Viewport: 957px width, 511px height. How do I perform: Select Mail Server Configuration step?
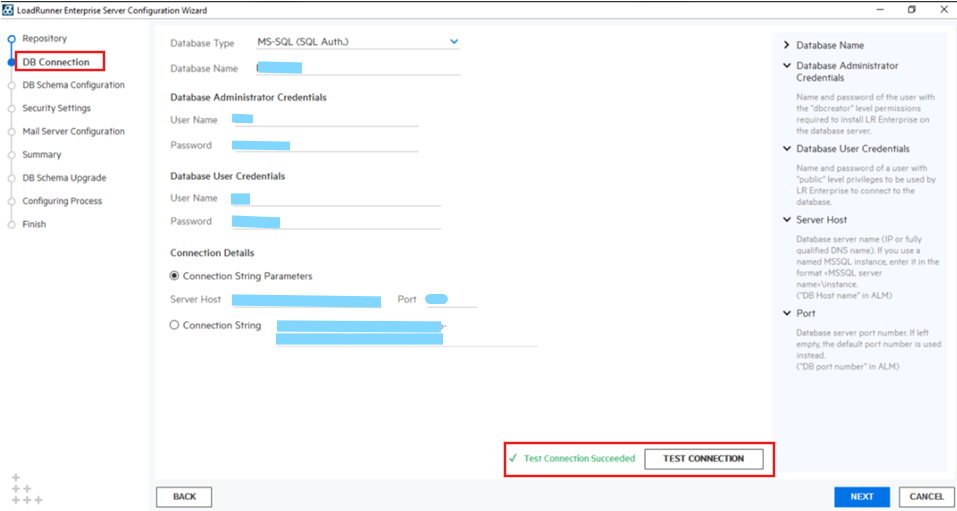coord(73,131)
